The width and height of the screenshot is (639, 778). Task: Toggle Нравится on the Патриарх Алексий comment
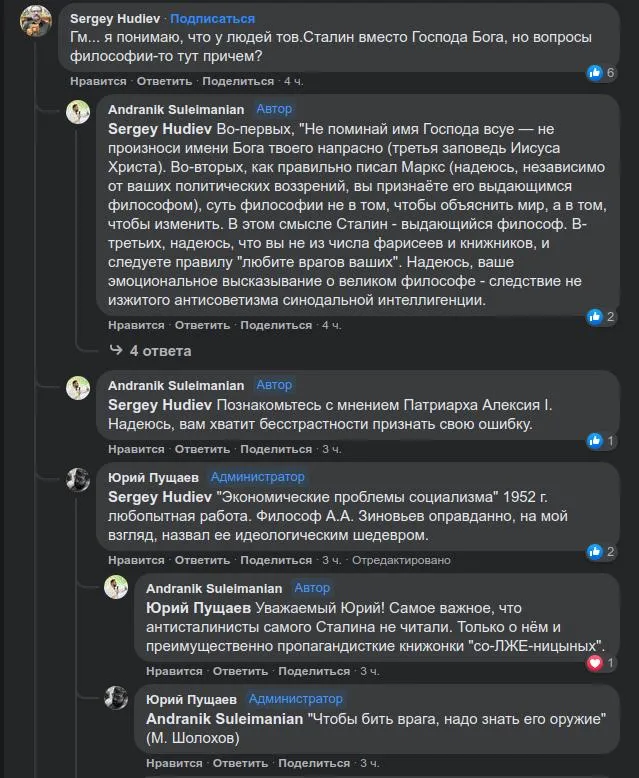pos(136,449)
